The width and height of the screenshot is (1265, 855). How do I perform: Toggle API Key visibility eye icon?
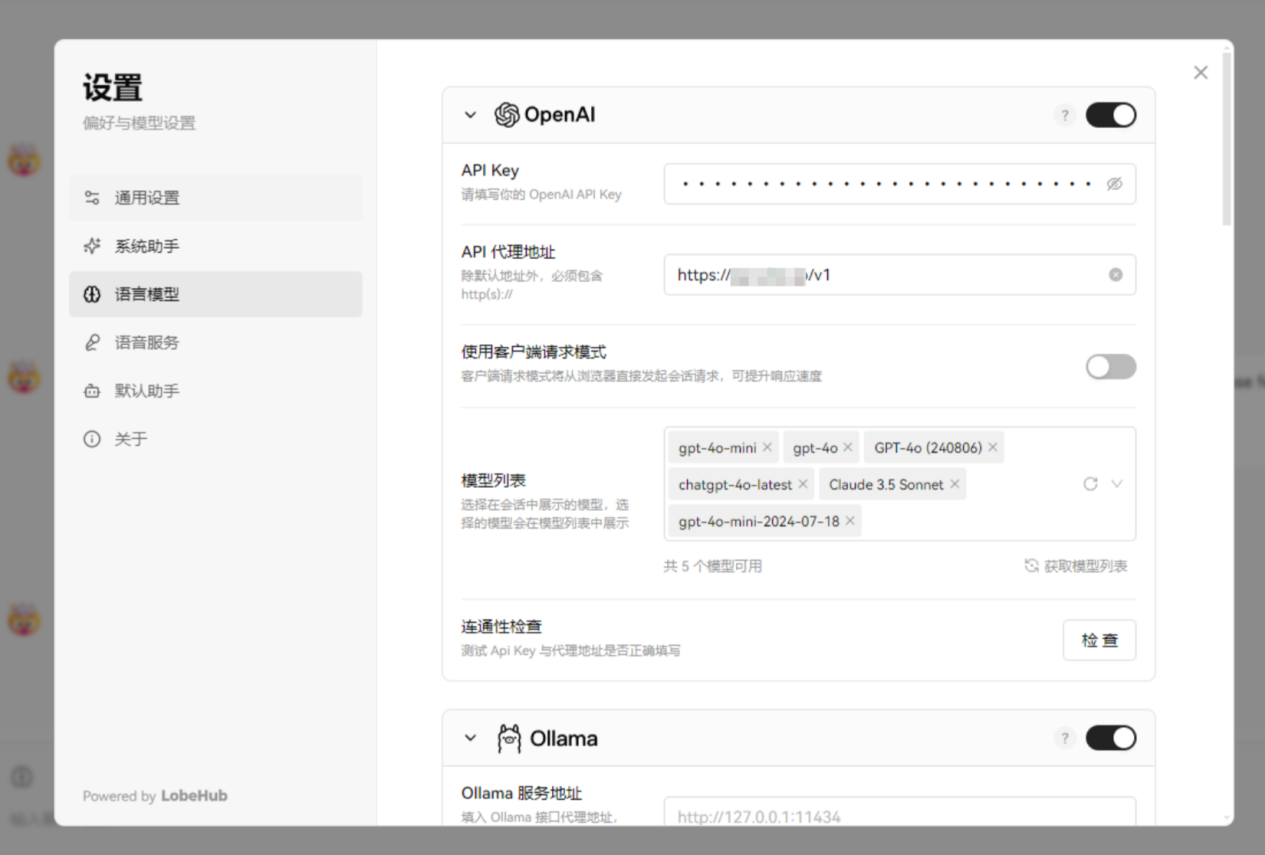click(x=1114, y=184)
